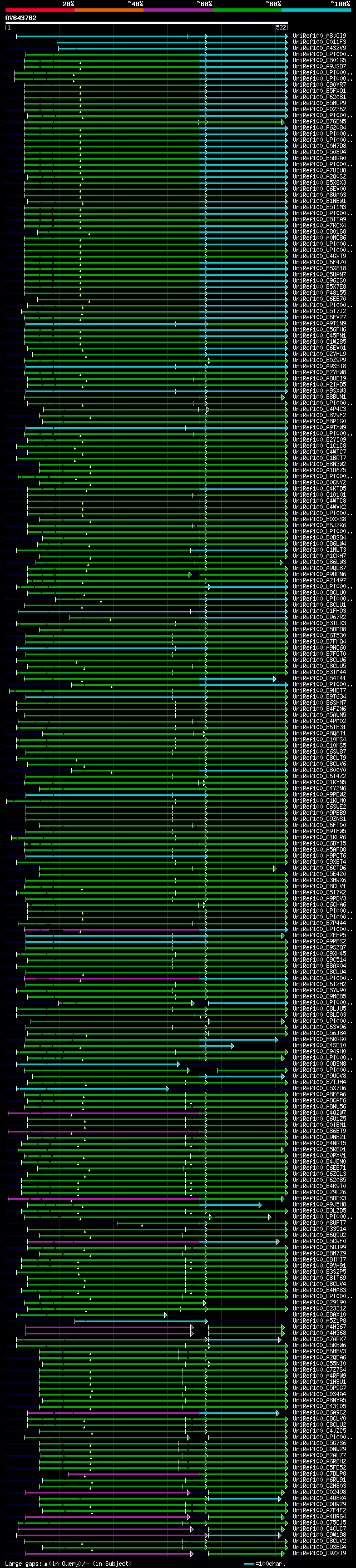This screenshot has height=1568, width=356.
Task: Open the UniRef100_C0H7D8 entry
Action: point(319,146)
